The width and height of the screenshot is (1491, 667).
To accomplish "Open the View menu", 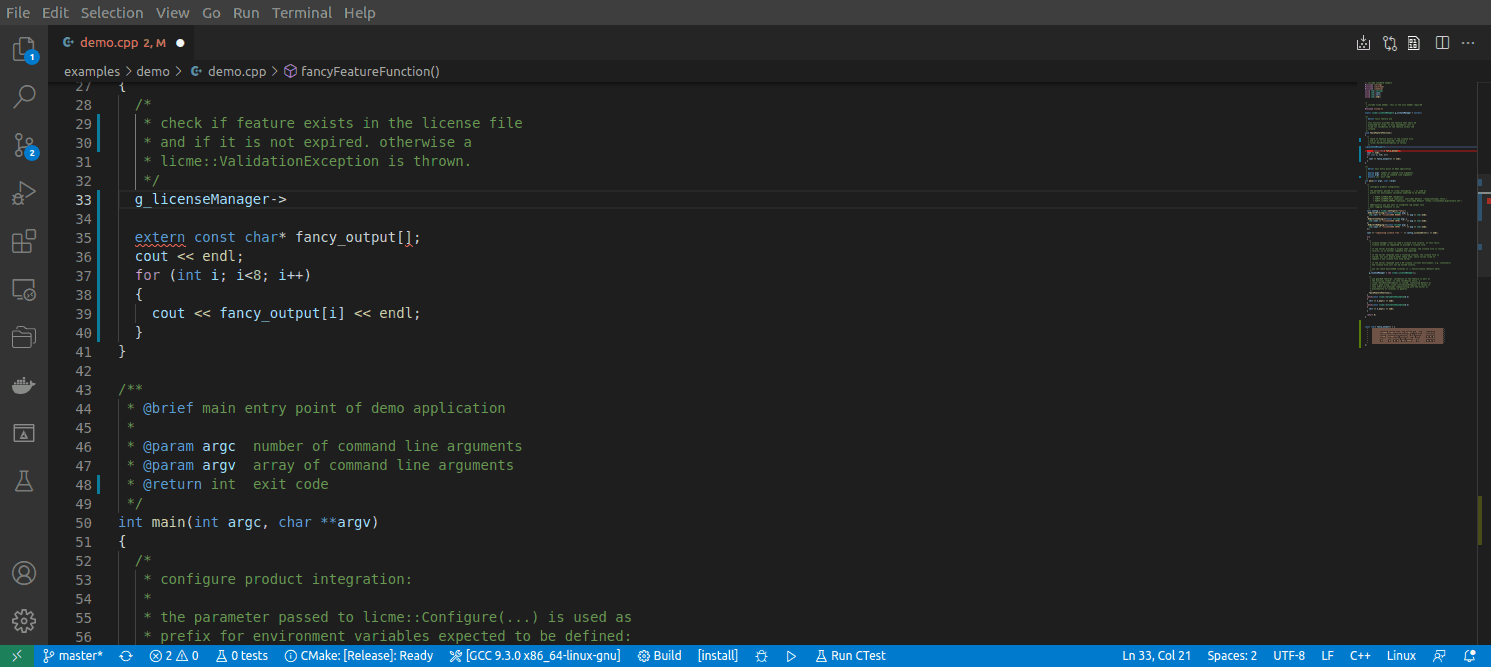I will pyautogui.click(x=173, y=13).
